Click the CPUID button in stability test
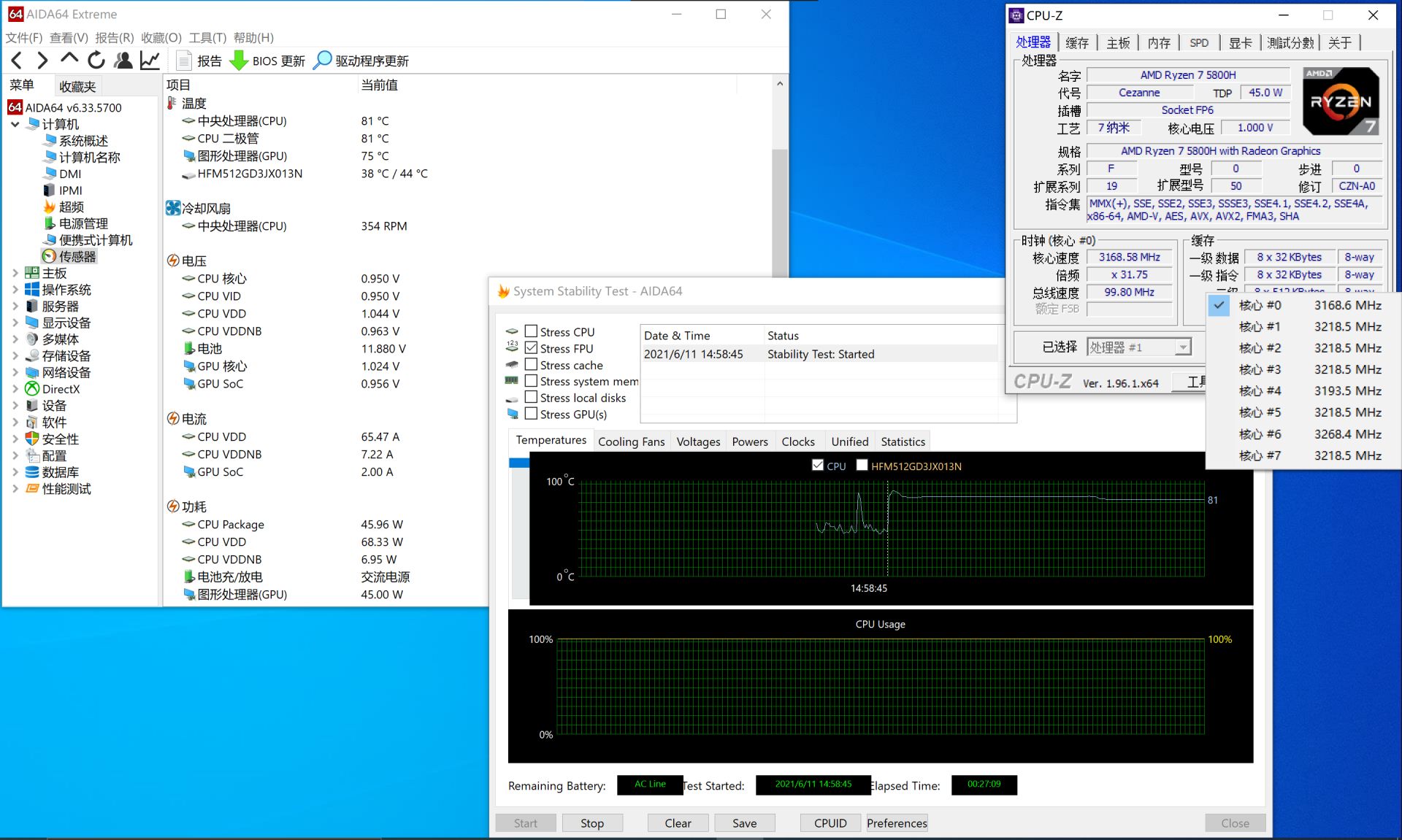 [830, 823]
